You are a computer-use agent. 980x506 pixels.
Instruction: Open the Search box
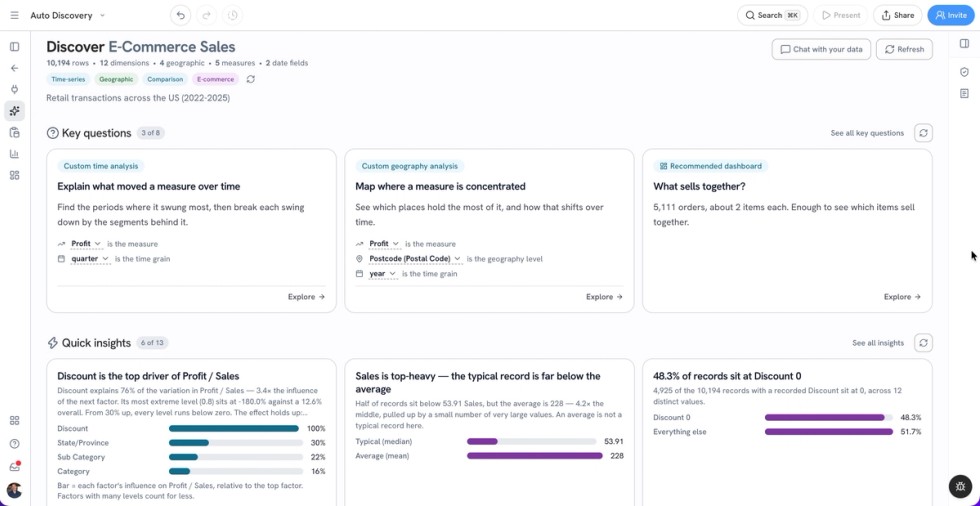click(x=772, y=15)
